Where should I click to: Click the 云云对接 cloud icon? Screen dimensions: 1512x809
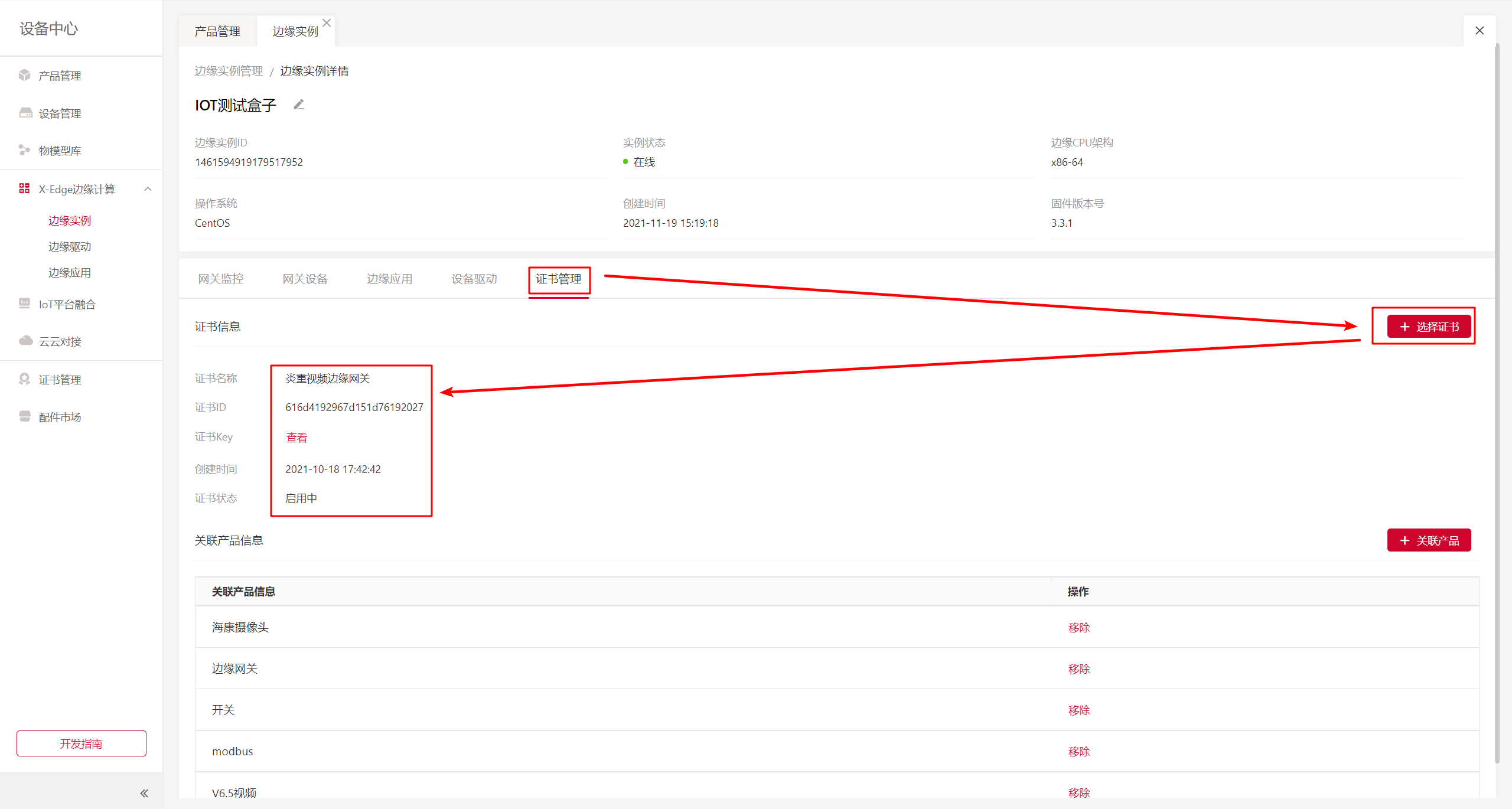25,341
